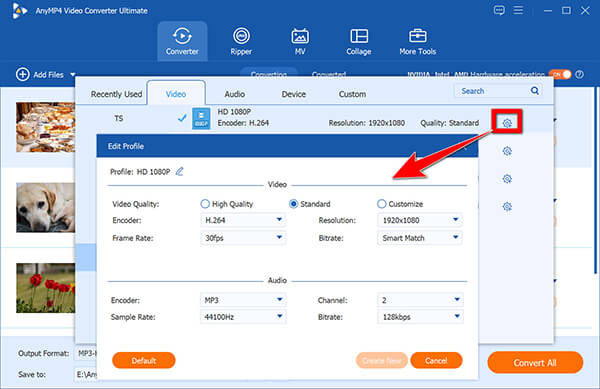Screen dimensions: 600x389
Task: Open settings gear for HD 1080P profile
Action: pos(507,123)
